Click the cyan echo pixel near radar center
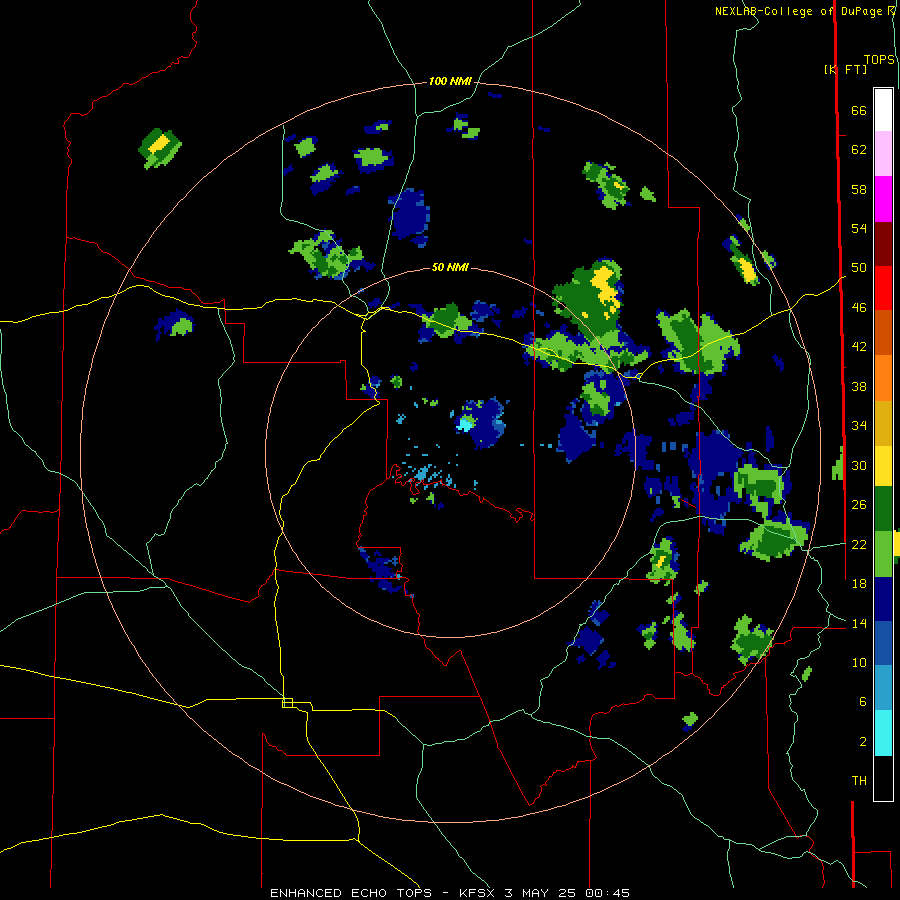900x900 pixels. pyautogui.click(x=465, y=424)
